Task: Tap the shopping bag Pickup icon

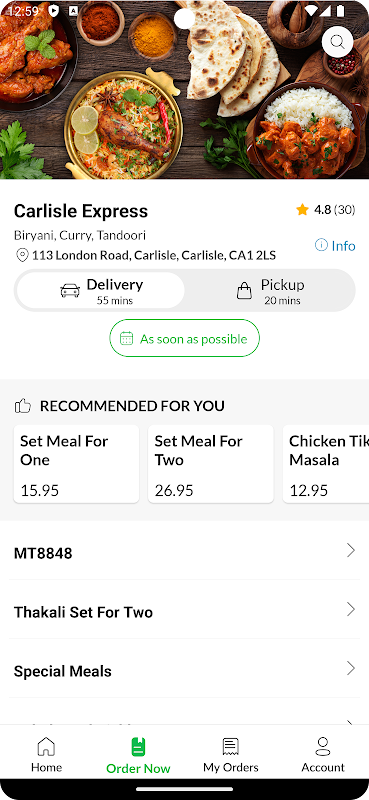Action: pyautogui.click(x=244, y=291)
